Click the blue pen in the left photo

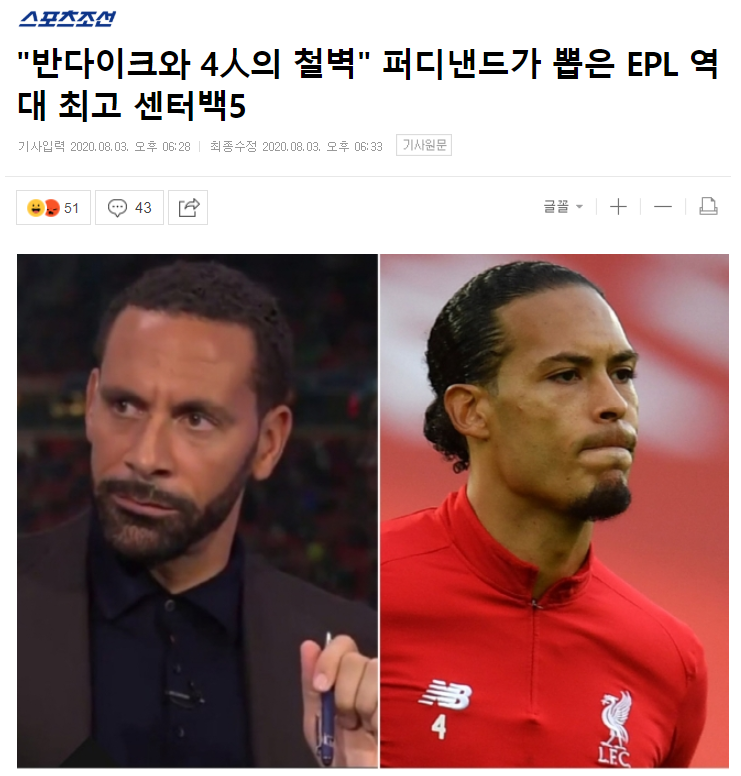click(x=325, y=700)
